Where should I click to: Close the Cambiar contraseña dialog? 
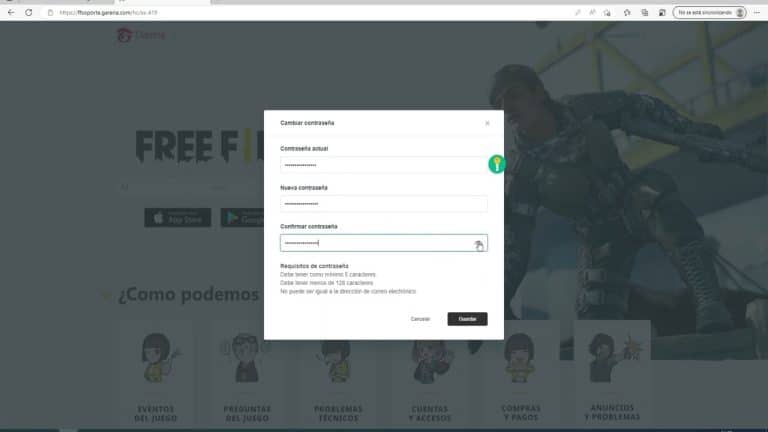[x=487, y=123]
